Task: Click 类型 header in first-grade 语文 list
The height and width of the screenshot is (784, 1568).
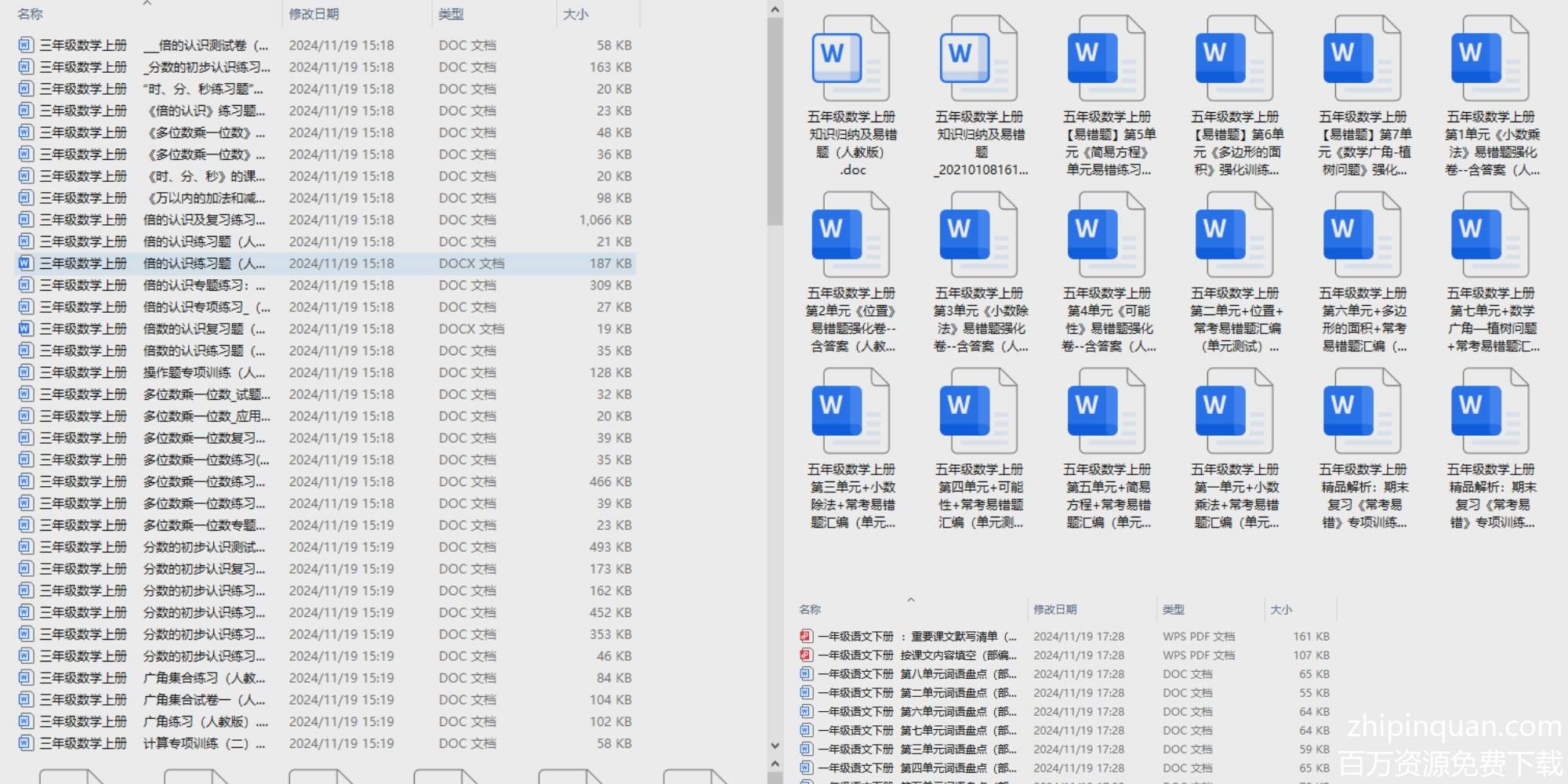Action: pyautogui.click(x=1174, y=609)
